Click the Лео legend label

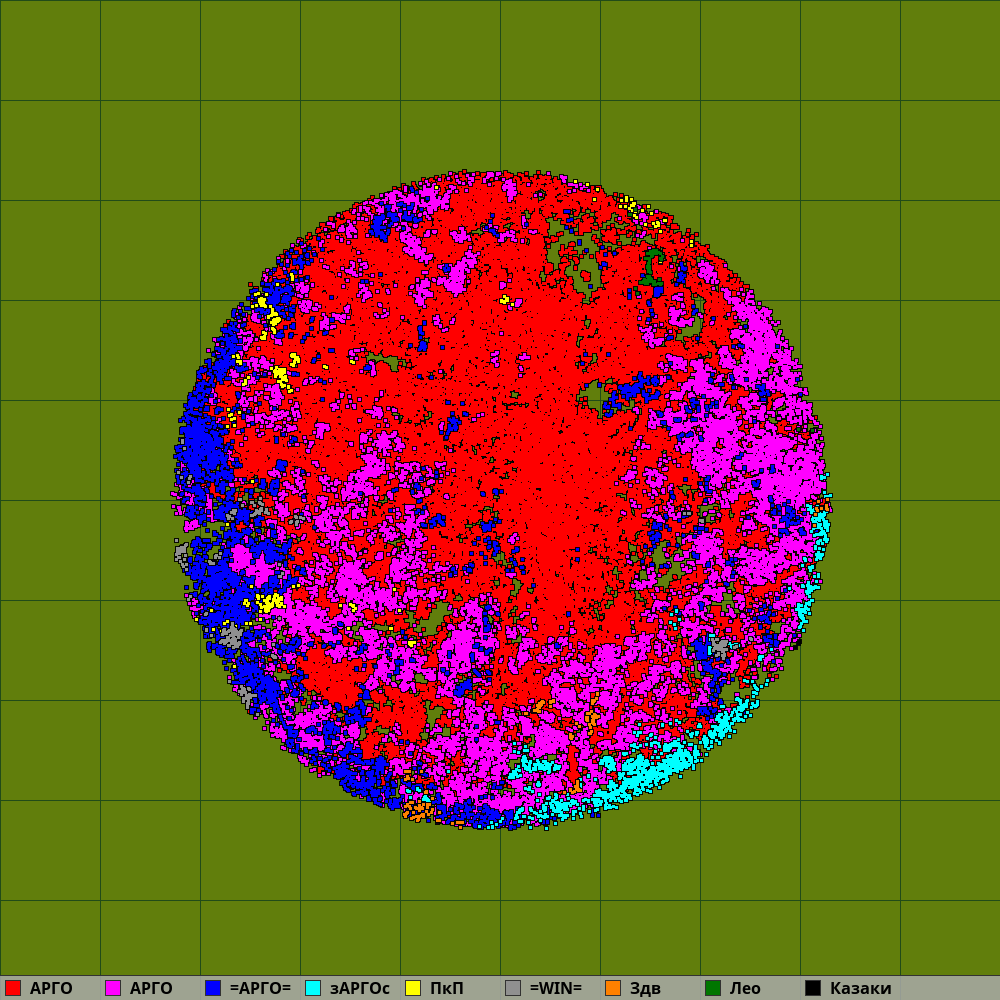pyautogui.click(x=745, y=989)
